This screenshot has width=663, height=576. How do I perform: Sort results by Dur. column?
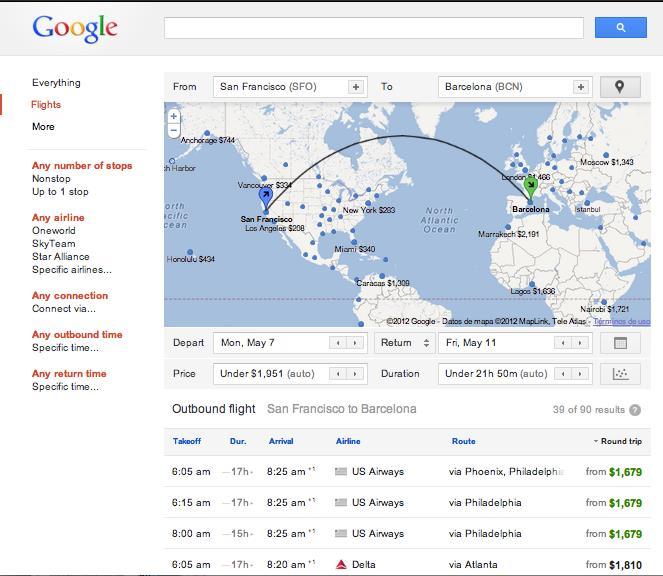[238, 441]
